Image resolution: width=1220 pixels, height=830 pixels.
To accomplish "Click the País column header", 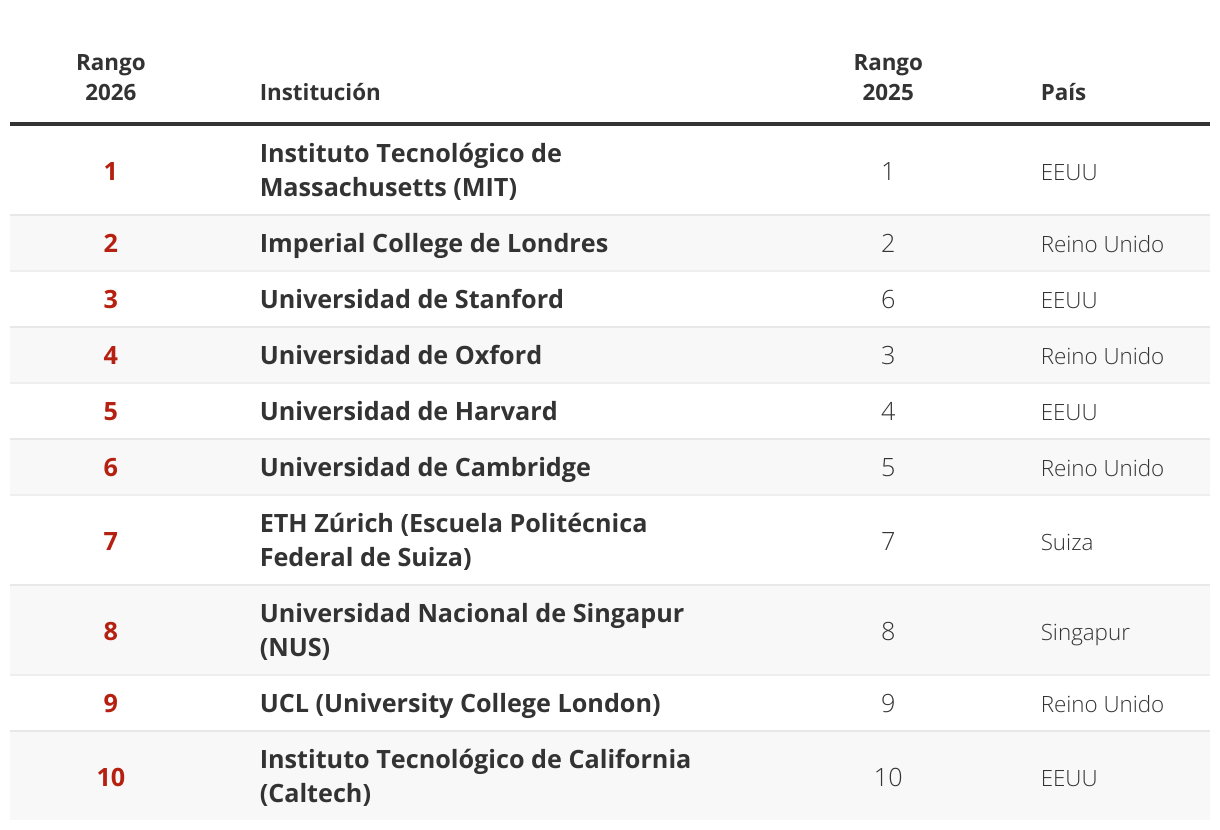I will click(x=1063, y=92).
